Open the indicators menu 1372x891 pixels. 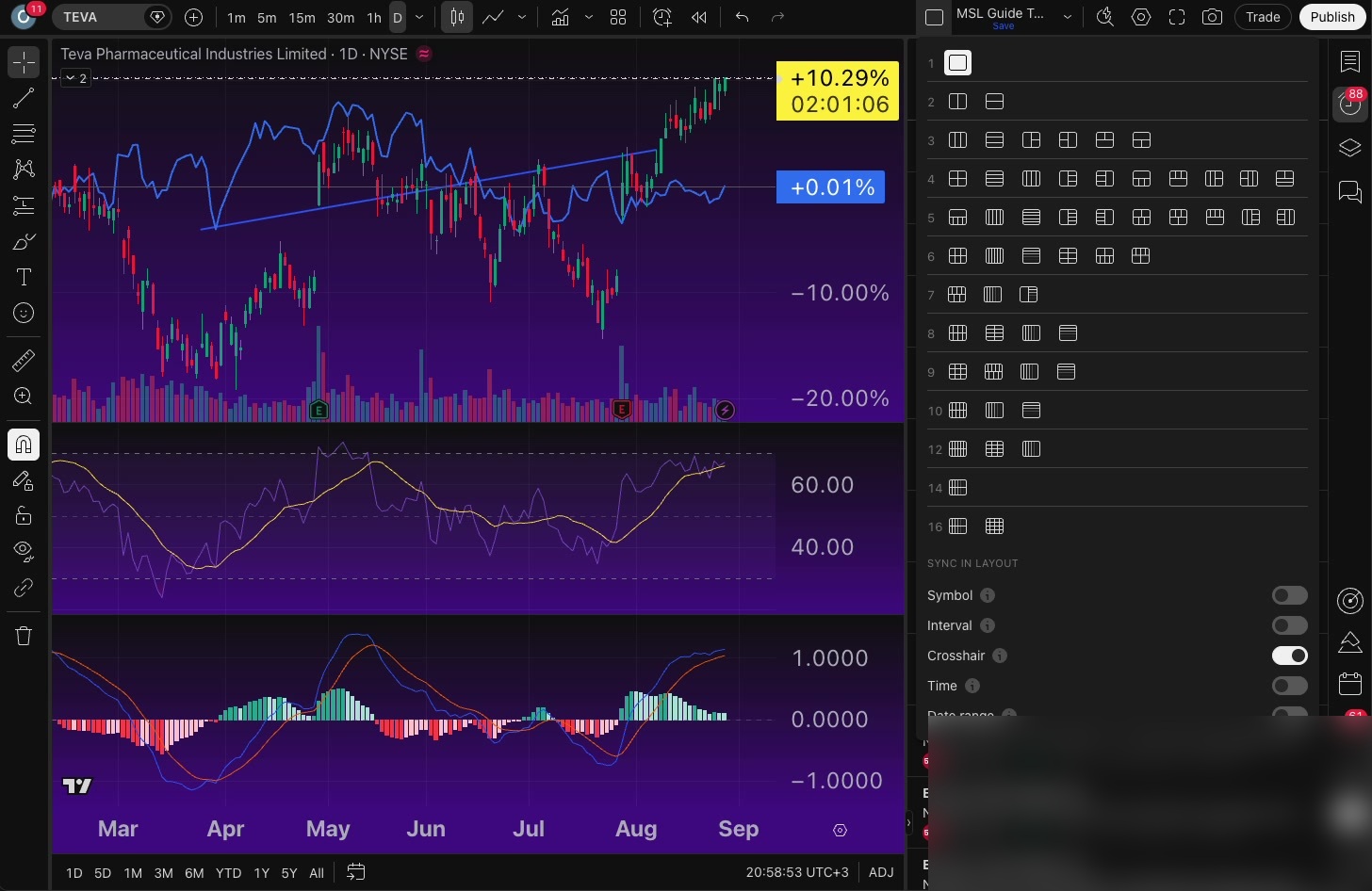pos(561,17)
